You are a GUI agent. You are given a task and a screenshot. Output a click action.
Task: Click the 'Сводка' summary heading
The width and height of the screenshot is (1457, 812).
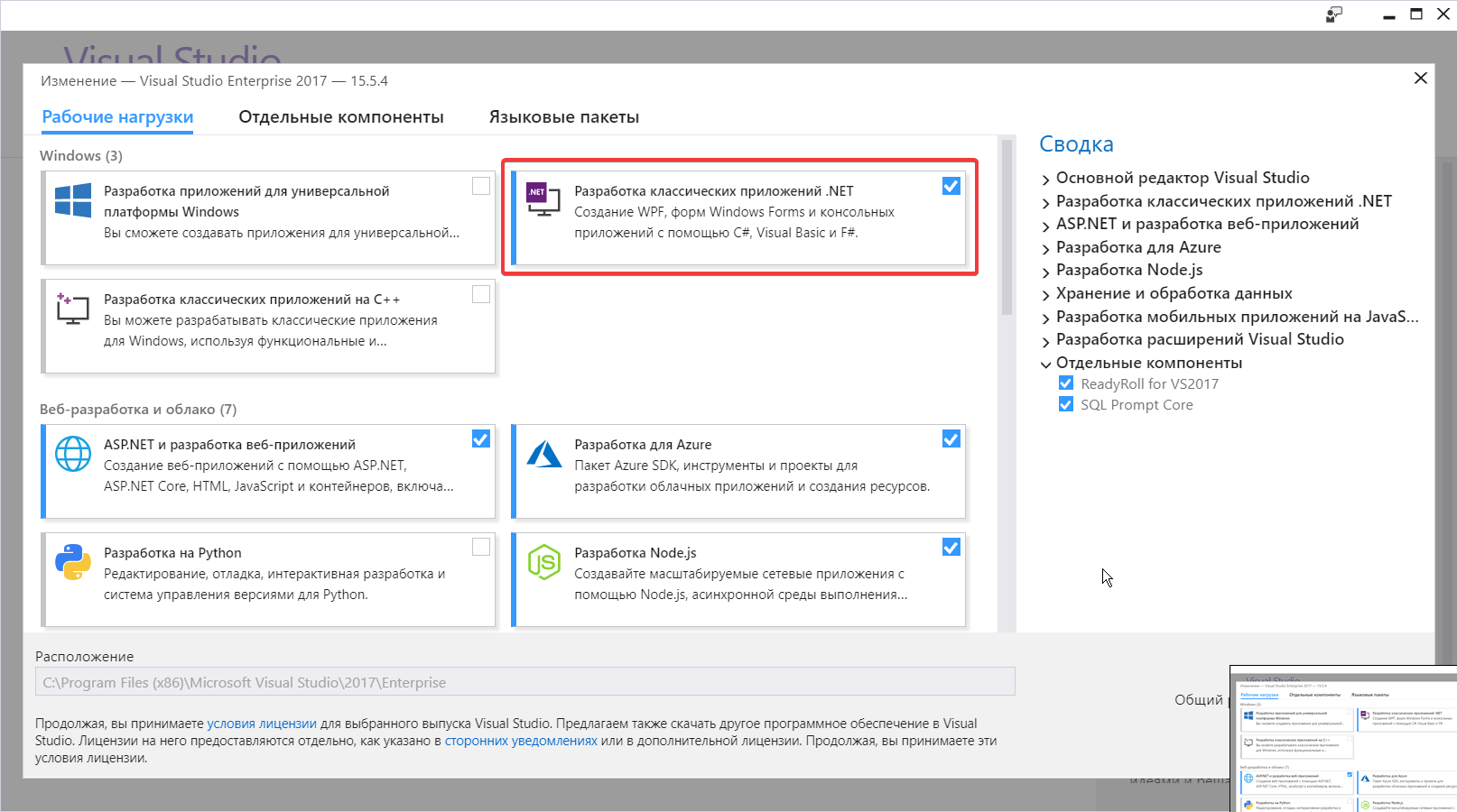[1076, 143]
